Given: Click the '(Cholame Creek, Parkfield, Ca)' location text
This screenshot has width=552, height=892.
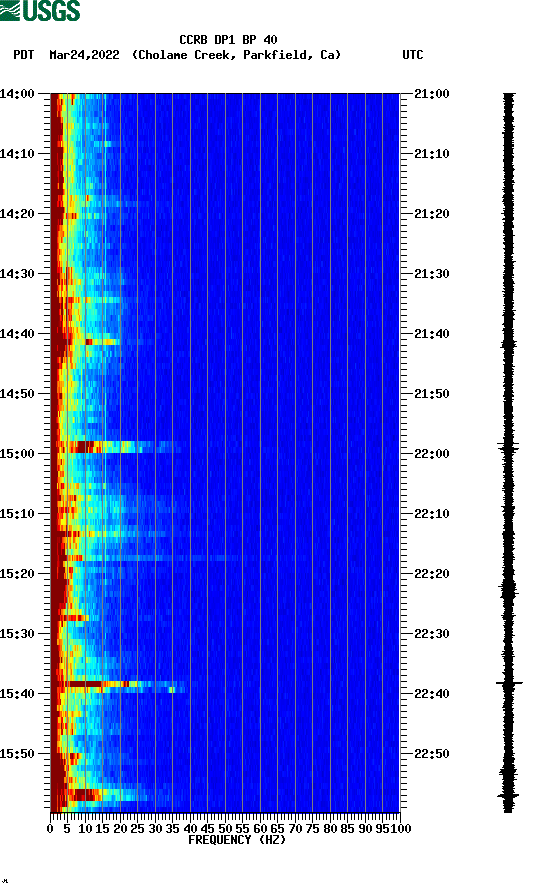Looking at the screenshot, I should (236, 55).
